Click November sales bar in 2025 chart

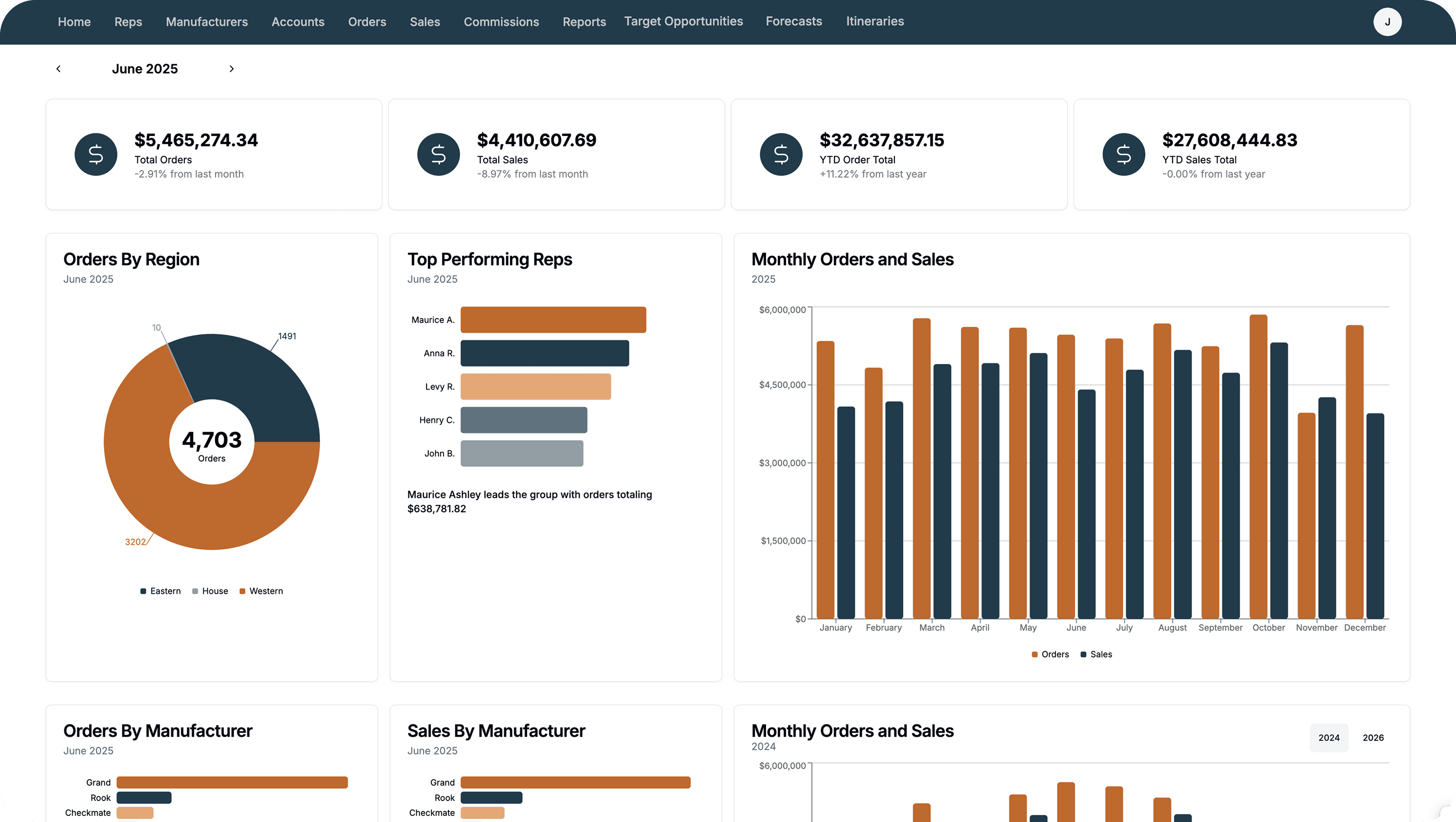[1327, 508]
